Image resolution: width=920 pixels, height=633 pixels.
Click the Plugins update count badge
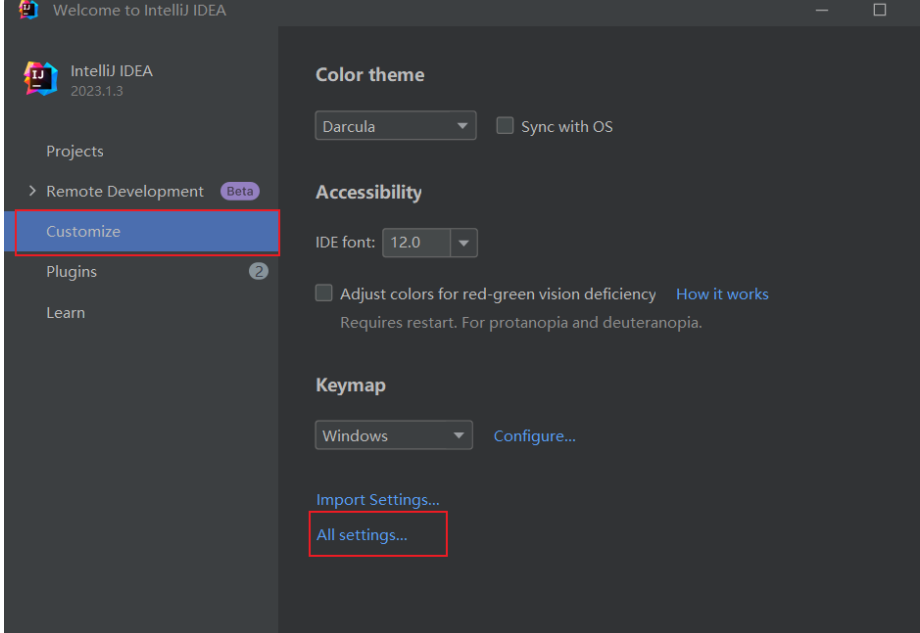point(258,271)
